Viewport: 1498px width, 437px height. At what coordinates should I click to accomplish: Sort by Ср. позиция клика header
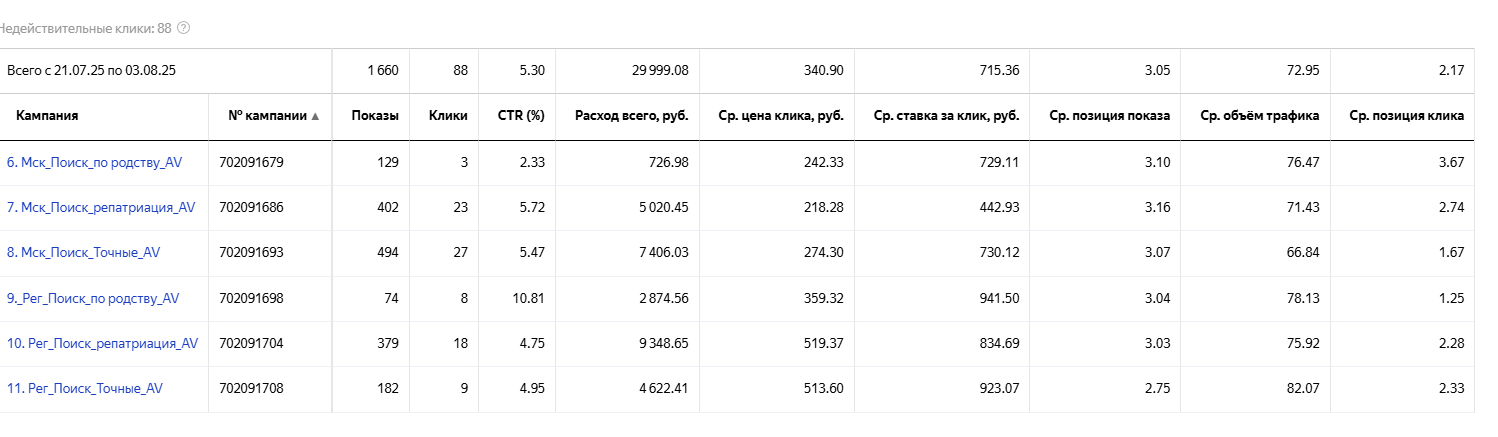(1407, 116)
